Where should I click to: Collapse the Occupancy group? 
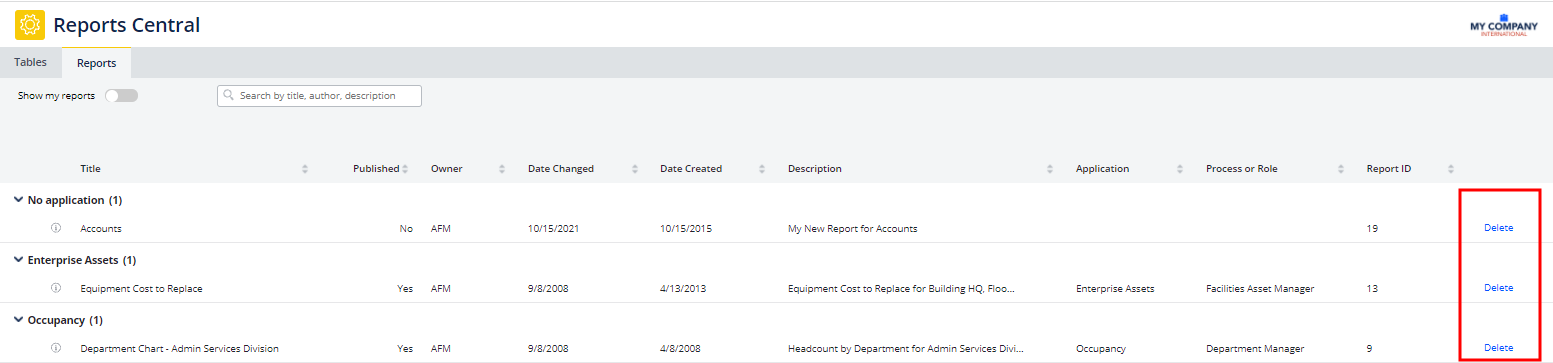18,320
